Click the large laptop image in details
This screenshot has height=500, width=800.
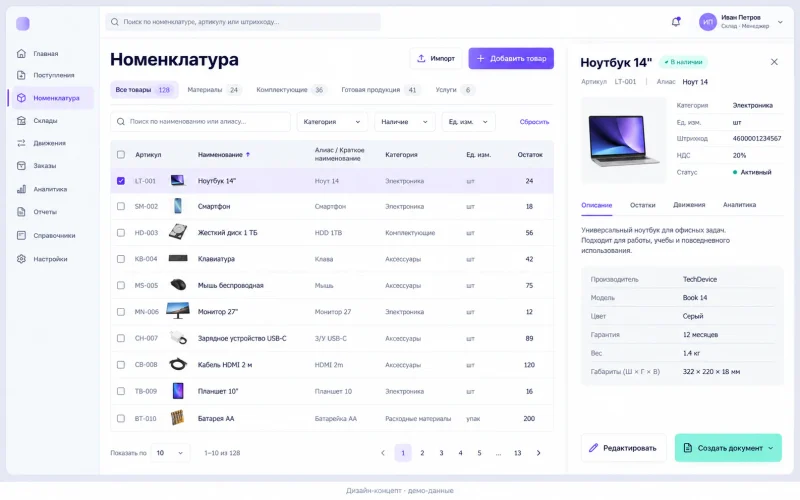(x=623, y=140)
